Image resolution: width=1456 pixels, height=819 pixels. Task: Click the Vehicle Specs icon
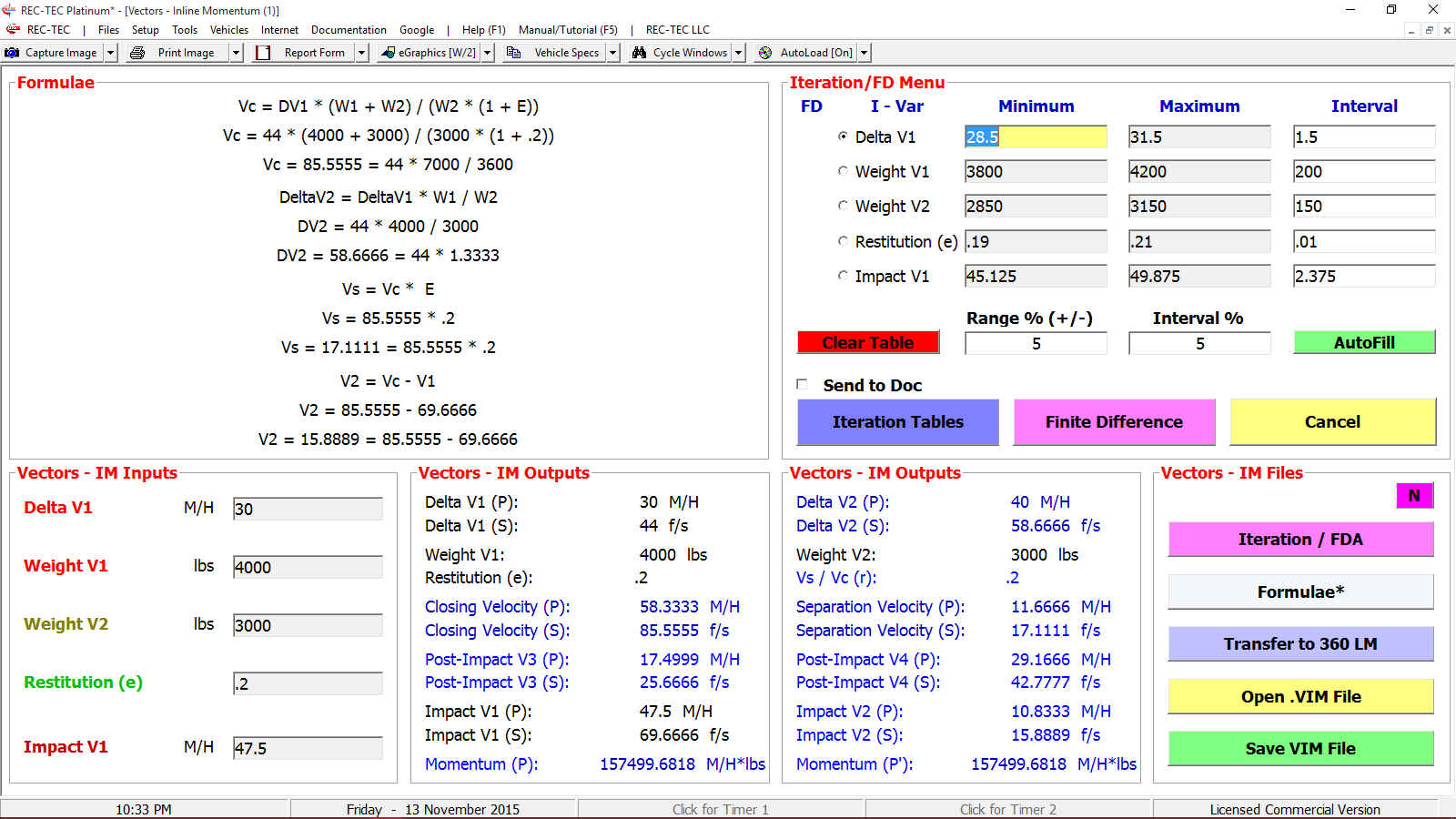(513, 53)
